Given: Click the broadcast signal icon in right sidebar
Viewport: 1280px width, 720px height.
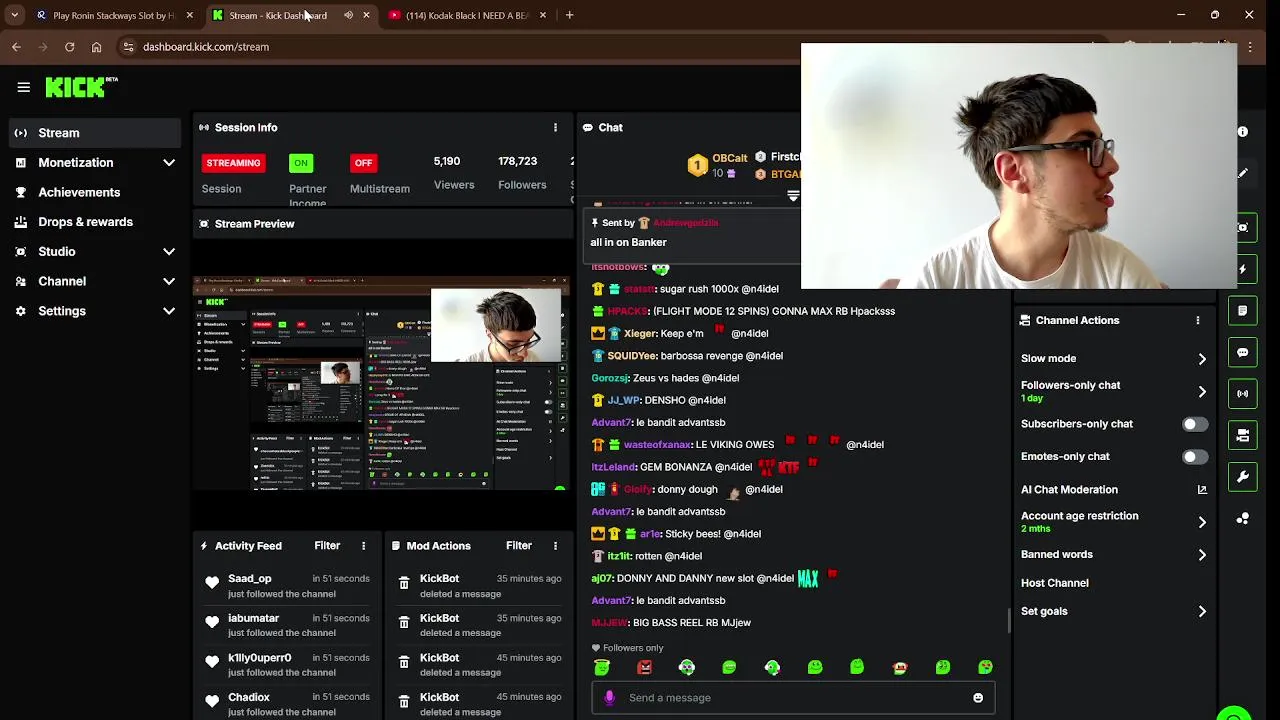Looking at the screenshot, I should [1242, 394].
